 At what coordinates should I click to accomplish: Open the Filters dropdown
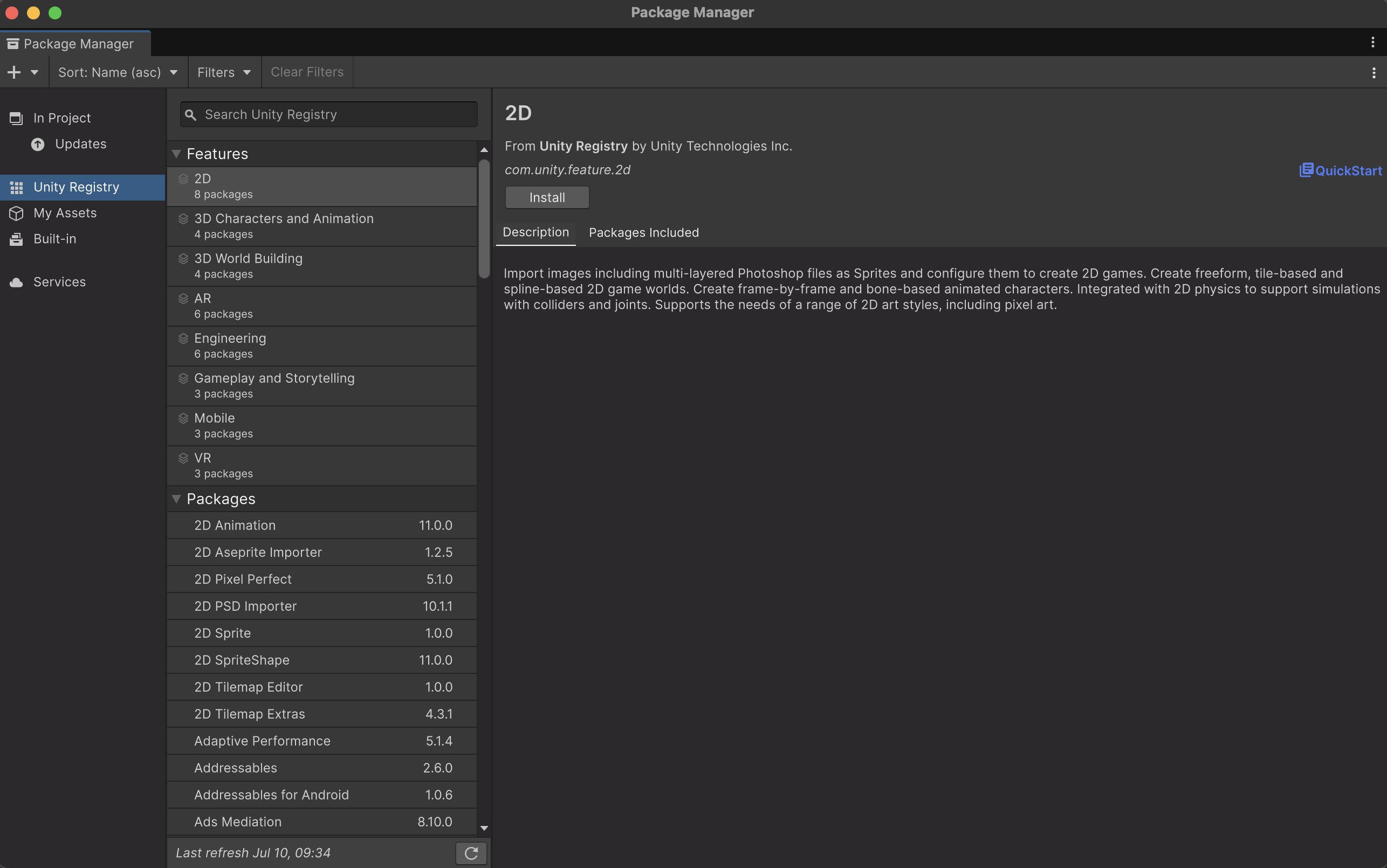tap(223, 72)
